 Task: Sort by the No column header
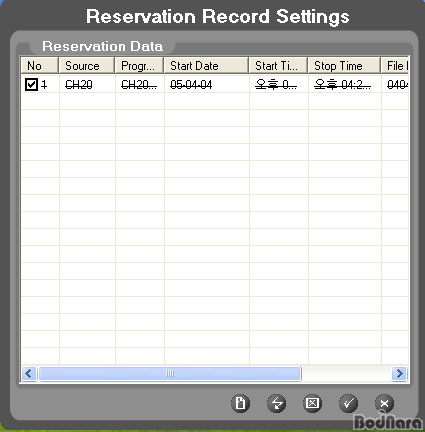(x=40, y=65)
